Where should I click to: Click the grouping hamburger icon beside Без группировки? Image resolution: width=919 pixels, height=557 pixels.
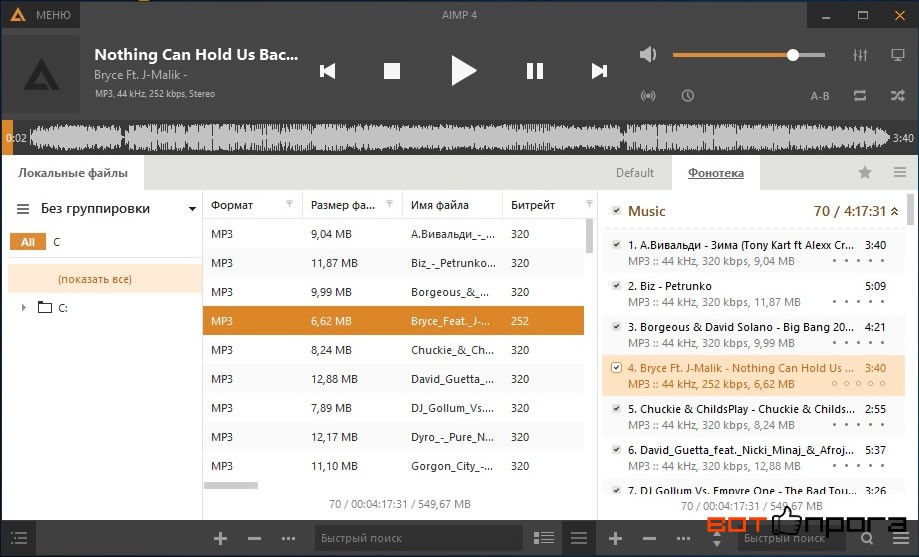point(23,209)
